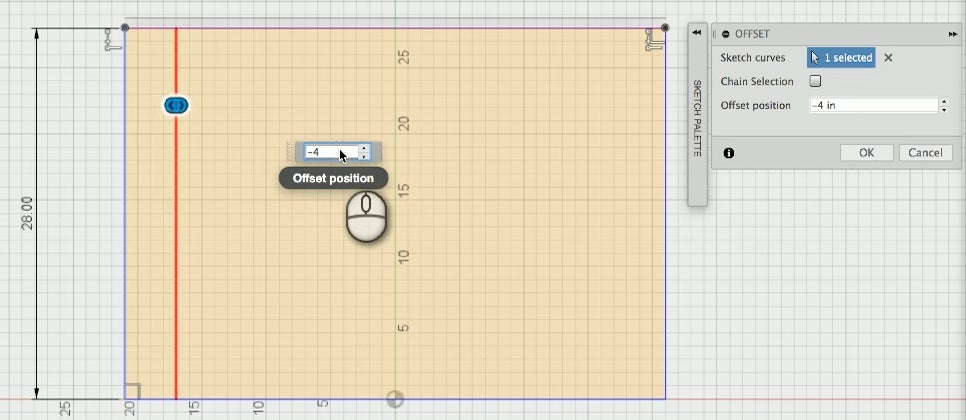Image resolution: width=966 pixels, height=420 pixels.
Task: Increase in-canvas offset value with up arrow
Action: (365, 148)
